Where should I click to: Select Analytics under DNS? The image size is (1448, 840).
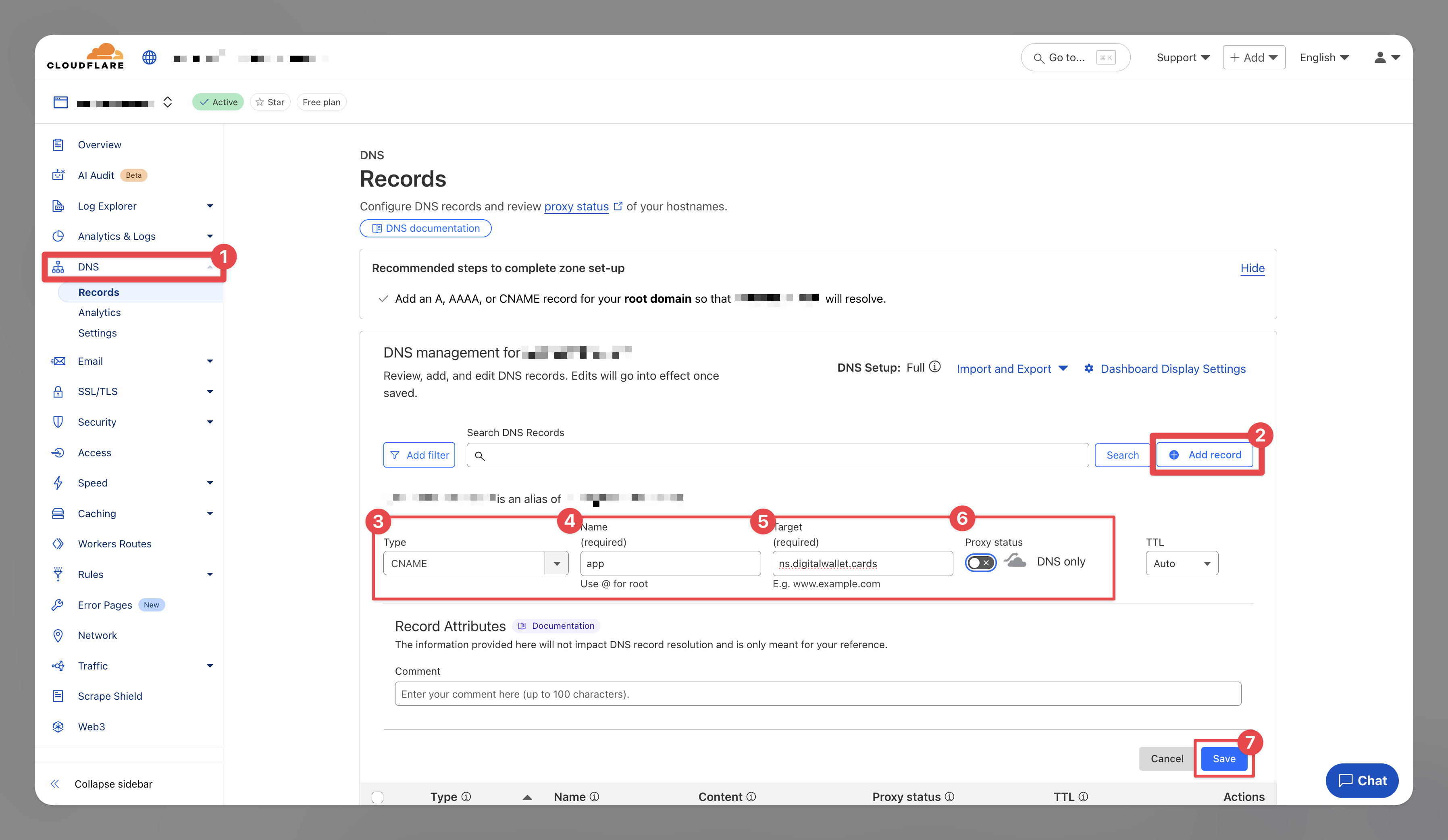(x=100, y=312)
